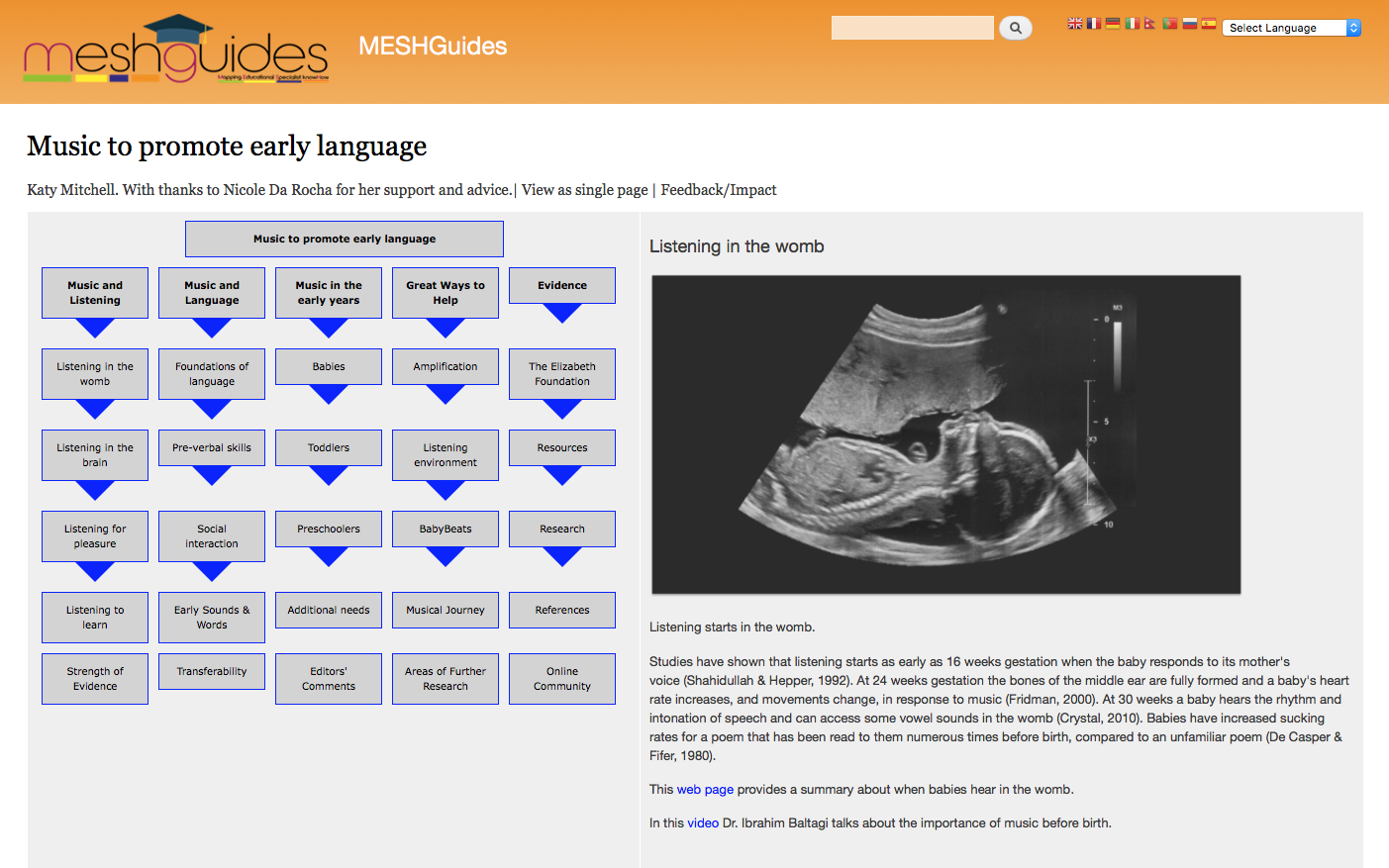Click the womb ultrasound image
The image size is (1389, 868).
pos(945,434)
